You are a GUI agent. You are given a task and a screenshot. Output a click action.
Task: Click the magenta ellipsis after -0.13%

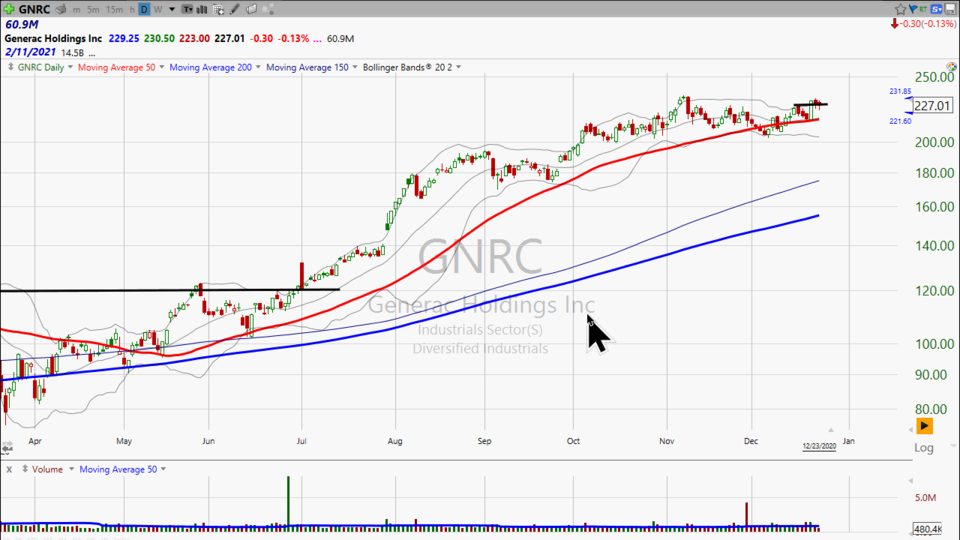click(317, 39)
